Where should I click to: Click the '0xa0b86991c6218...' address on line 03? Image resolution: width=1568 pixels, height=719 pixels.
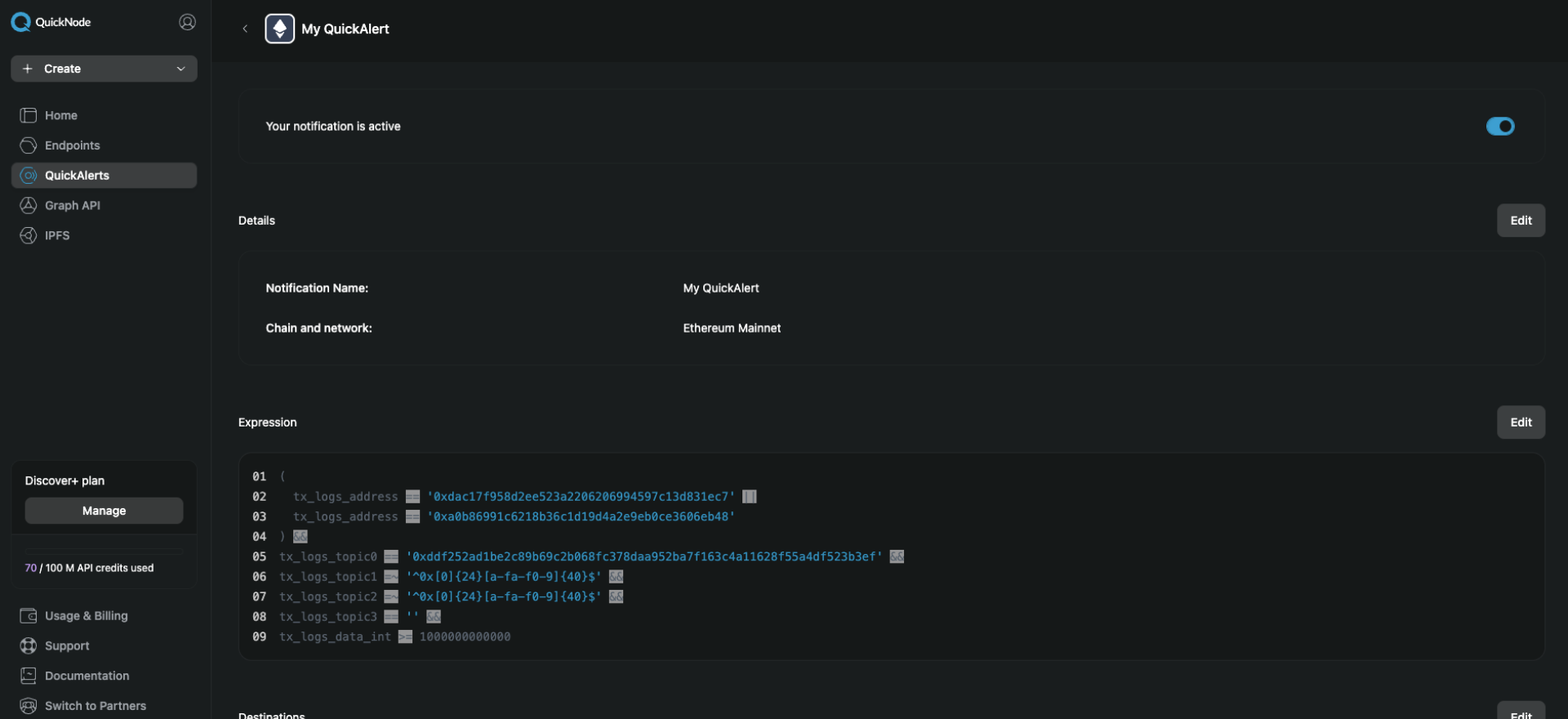point(581,516)
